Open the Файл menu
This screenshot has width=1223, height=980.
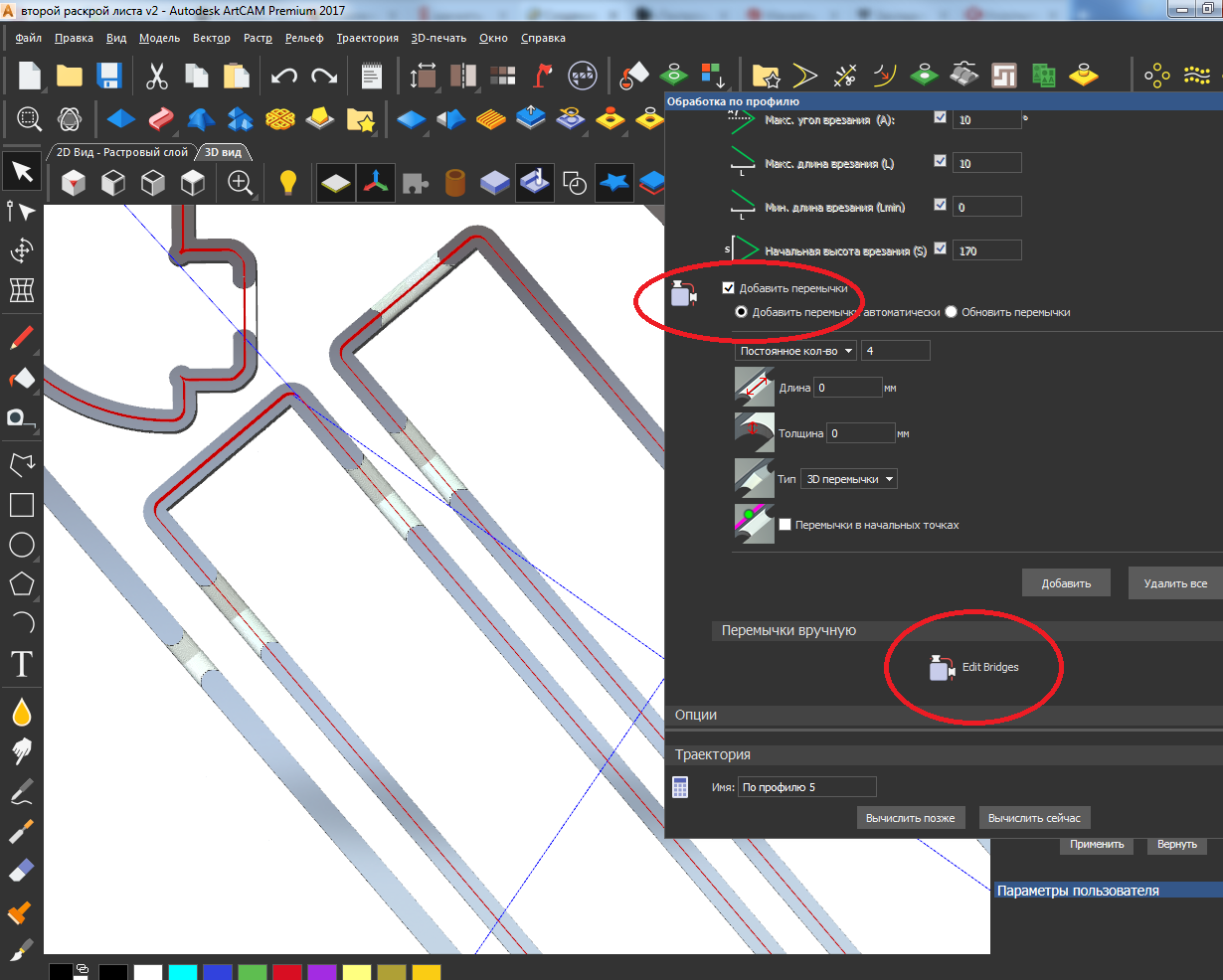point(29,38)
